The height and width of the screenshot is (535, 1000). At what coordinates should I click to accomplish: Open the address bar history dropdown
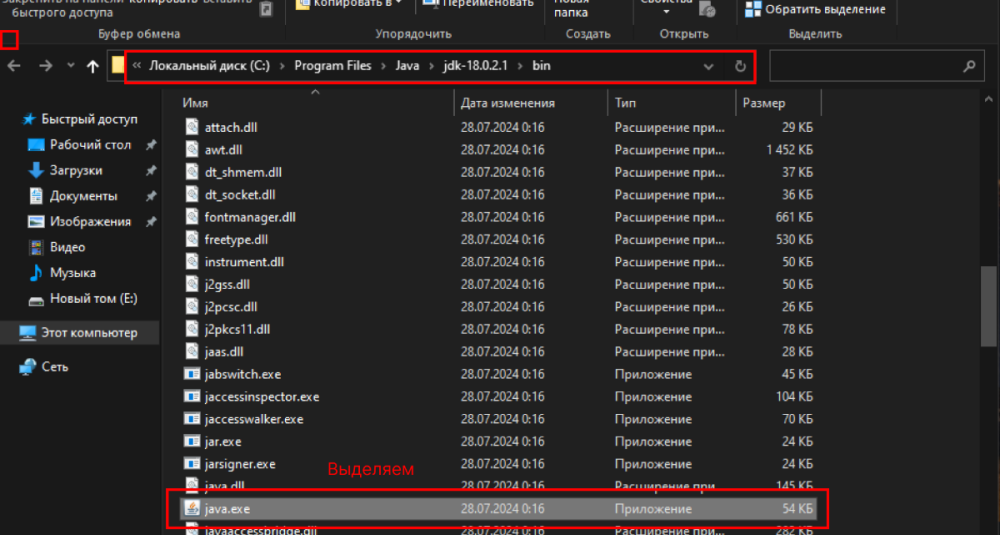point(708,66)
